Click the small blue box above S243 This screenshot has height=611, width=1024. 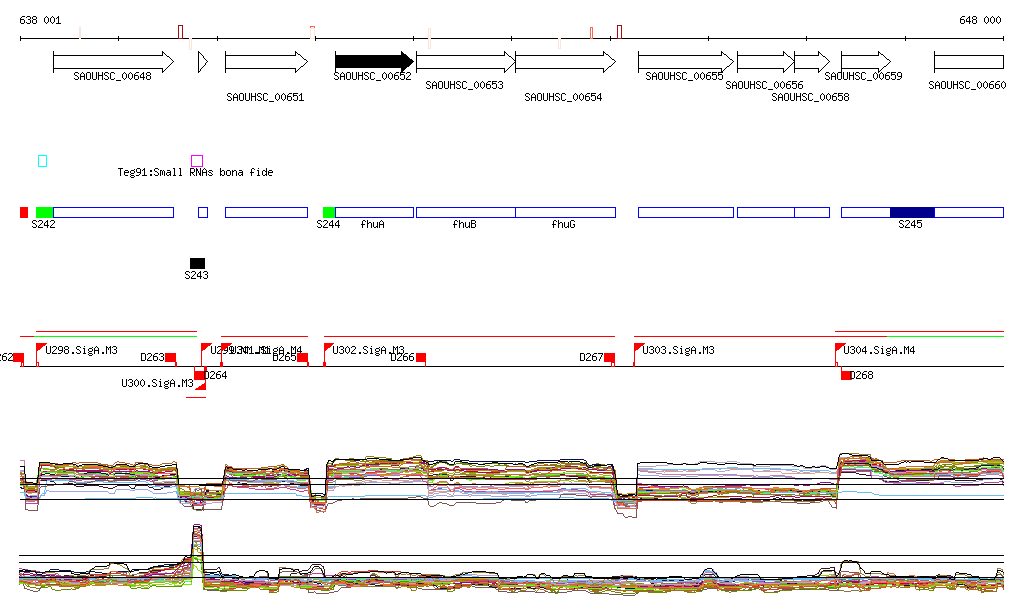[x=203, y=212]
